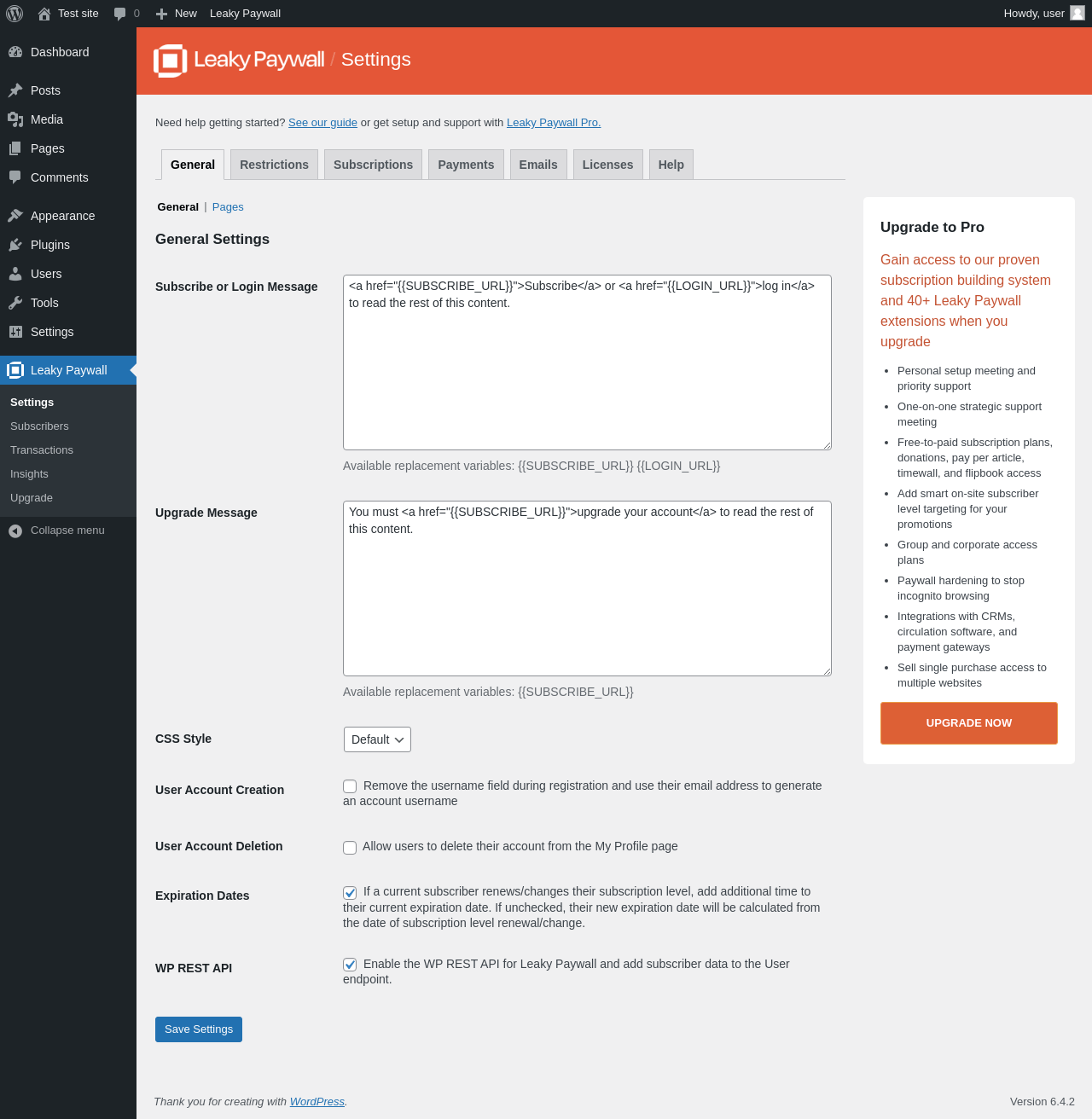Click the Appearance paintbrush icon
The image size is (1092, 1119).
click(x=15, y=216)
